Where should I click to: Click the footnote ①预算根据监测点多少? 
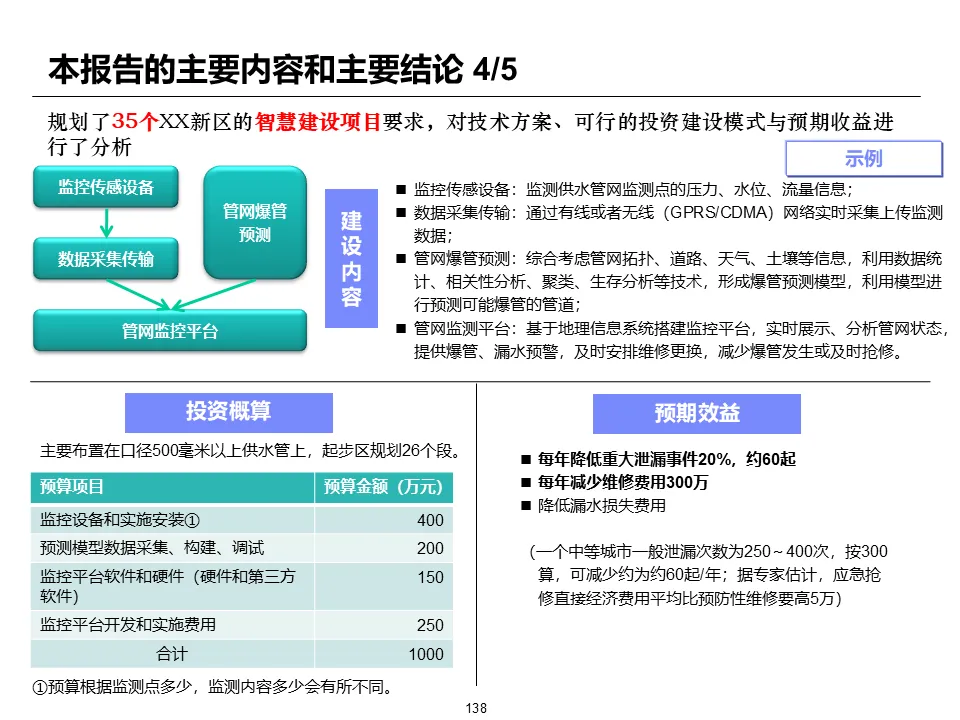212,687
